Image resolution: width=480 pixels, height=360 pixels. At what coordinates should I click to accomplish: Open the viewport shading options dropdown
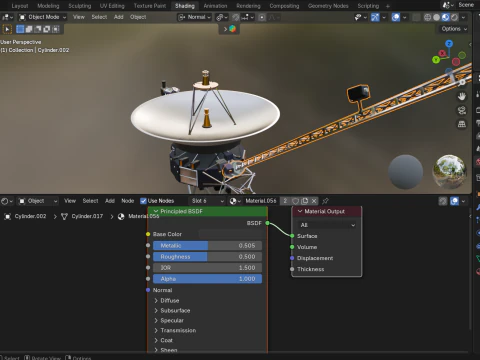(x=463, y=17)
